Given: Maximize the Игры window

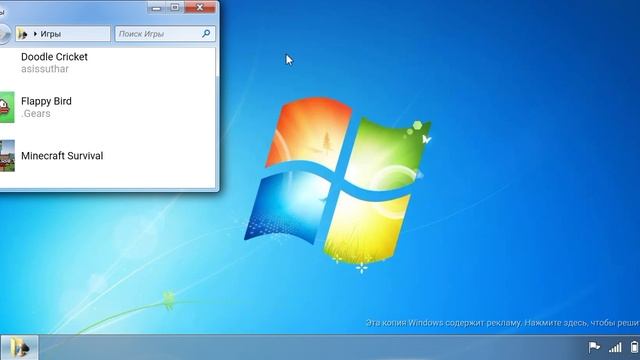Looking at the screenshot, I should click(x=175, y=7).
